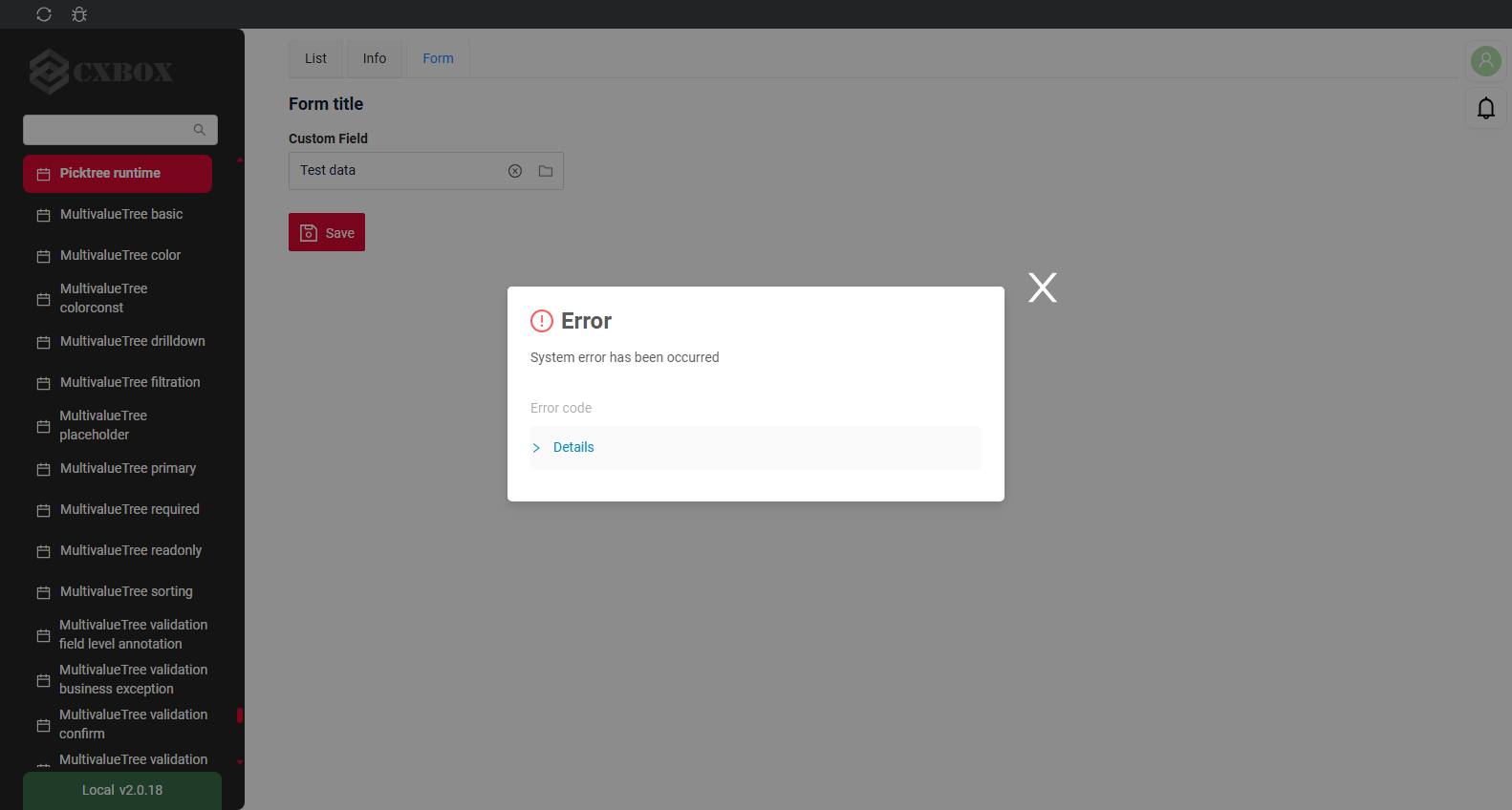Close the error dialog with X
Screen dimensions: 1512x810
1043,288
